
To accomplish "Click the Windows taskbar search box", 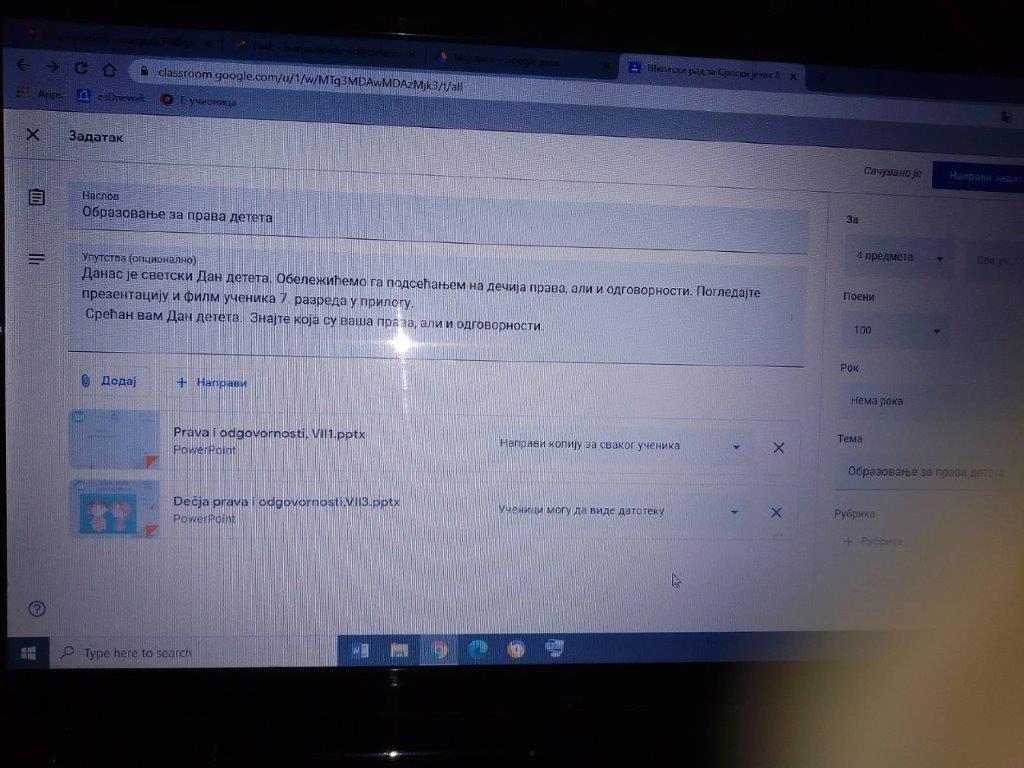I will [x=193, y=652].
